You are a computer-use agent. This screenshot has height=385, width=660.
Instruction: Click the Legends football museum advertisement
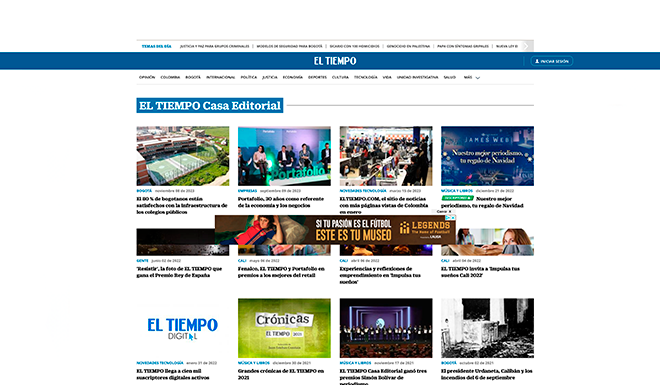[335, 230]
